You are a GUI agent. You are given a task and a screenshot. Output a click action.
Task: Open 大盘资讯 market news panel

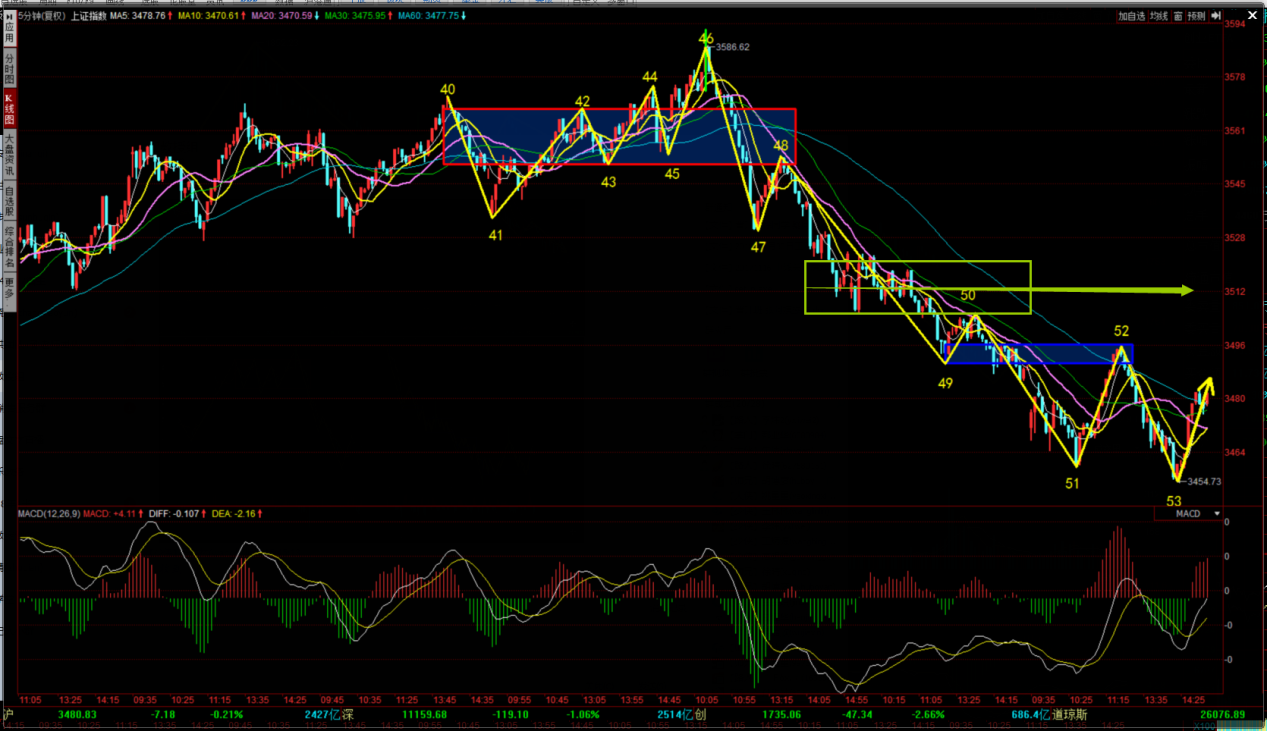coord(9,155)
